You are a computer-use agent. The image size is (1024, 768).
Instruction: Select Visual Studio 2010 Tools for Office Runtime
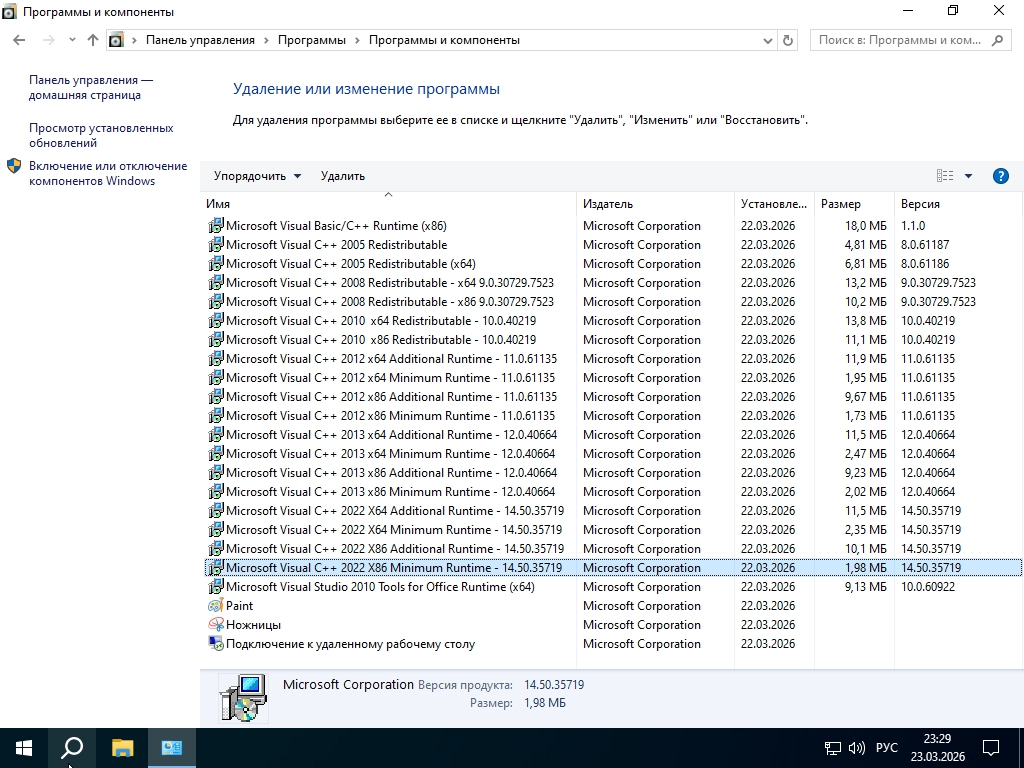coord(613,586)
